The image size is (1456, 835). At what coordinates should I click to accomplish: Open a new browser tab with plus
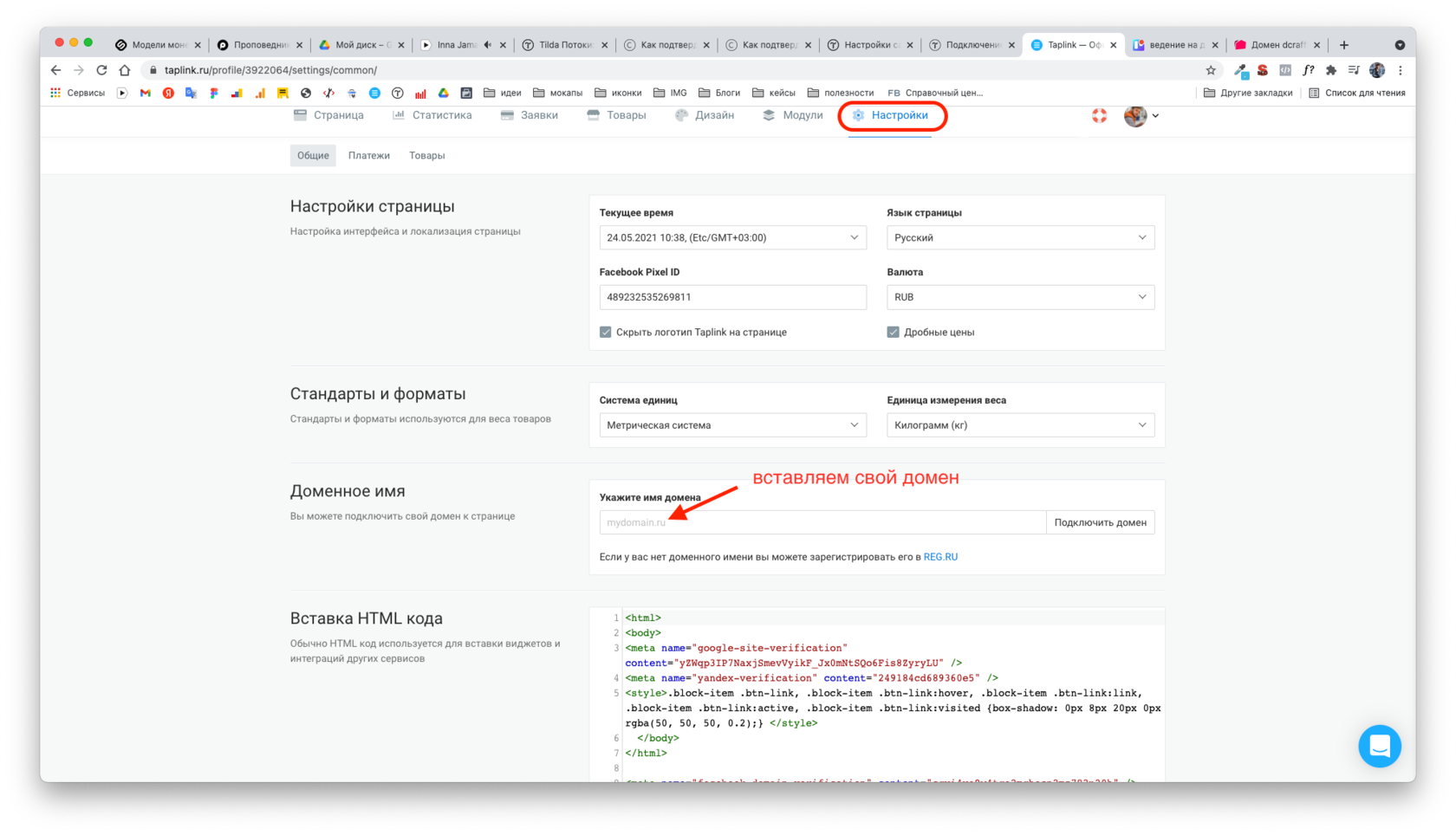[1344, 45]
